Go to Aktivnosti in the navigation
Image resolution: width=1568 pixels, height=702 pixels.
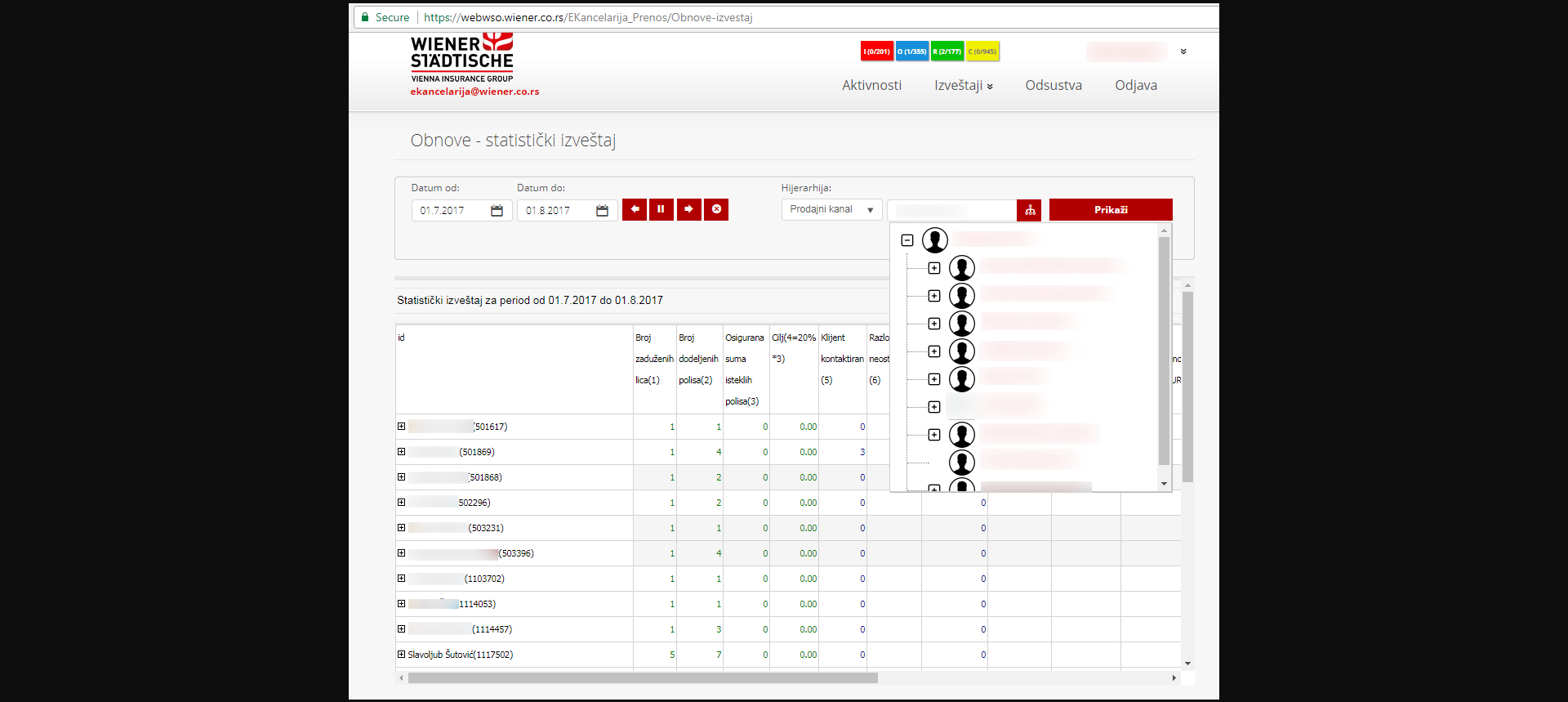click(x=871, y=86)
